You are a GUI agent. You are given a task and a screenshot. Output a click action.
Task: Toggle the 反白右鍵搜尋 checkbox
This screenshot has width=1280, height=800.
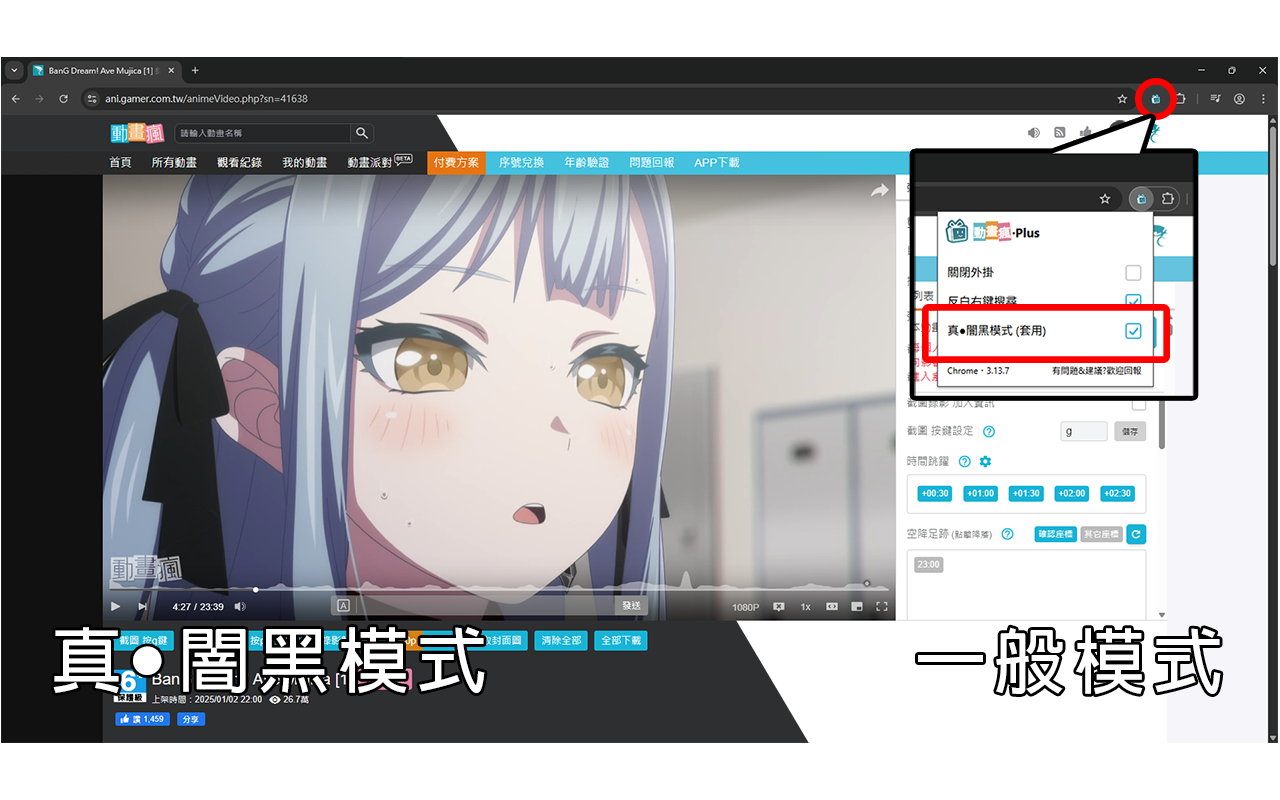[1133, 301]
